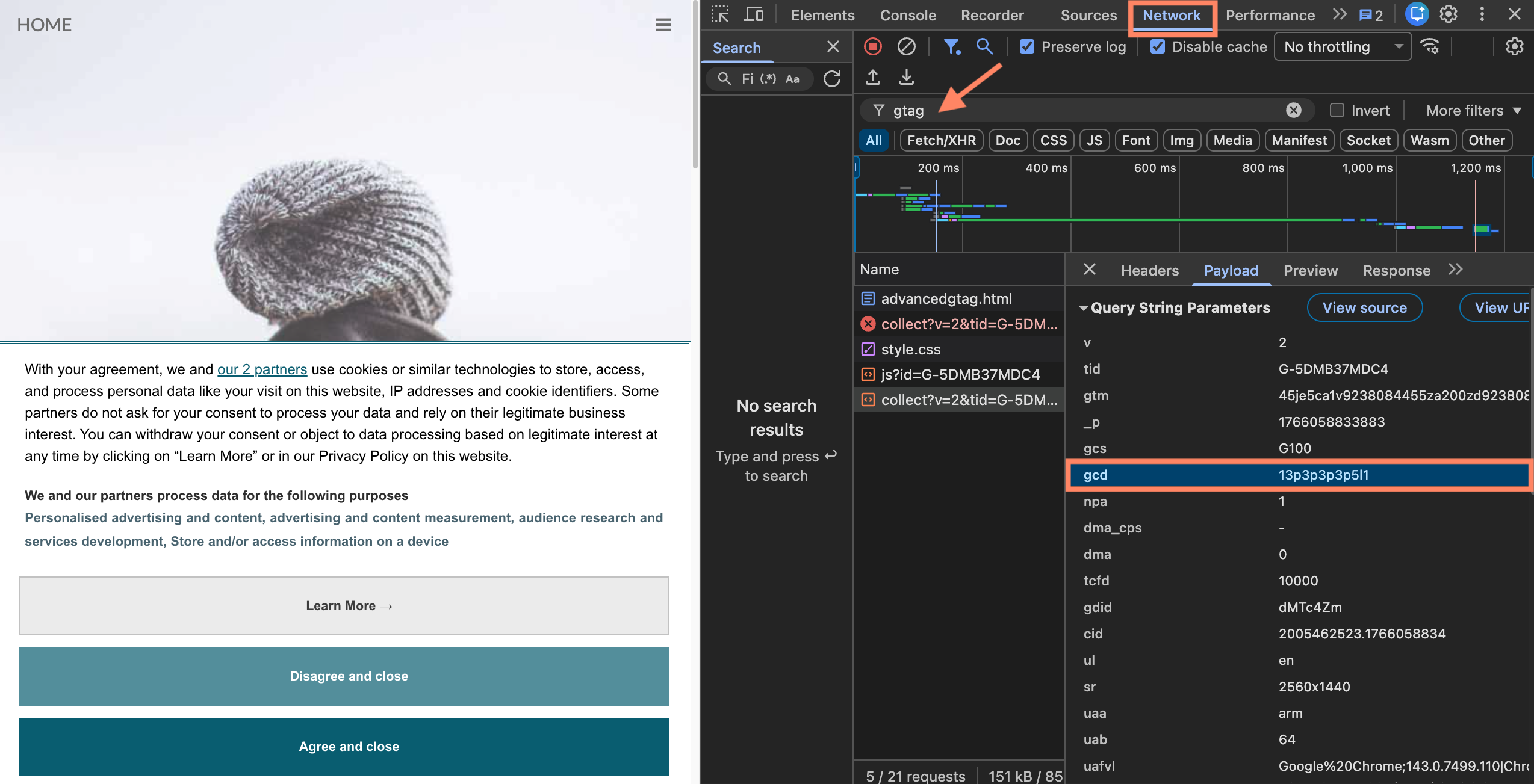Open the No throttling dropdown
Screen dimensions: 1534x784
1343,46
